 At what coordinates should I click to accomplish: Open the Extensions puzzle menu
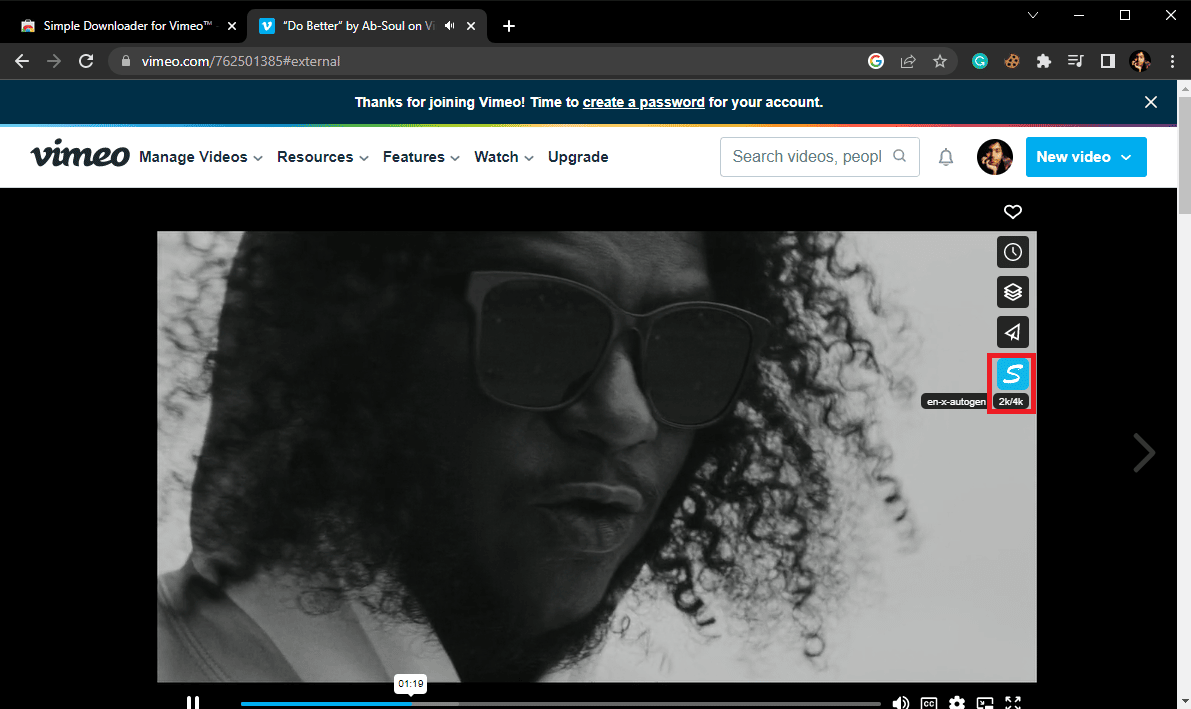tap(1044, 62)
